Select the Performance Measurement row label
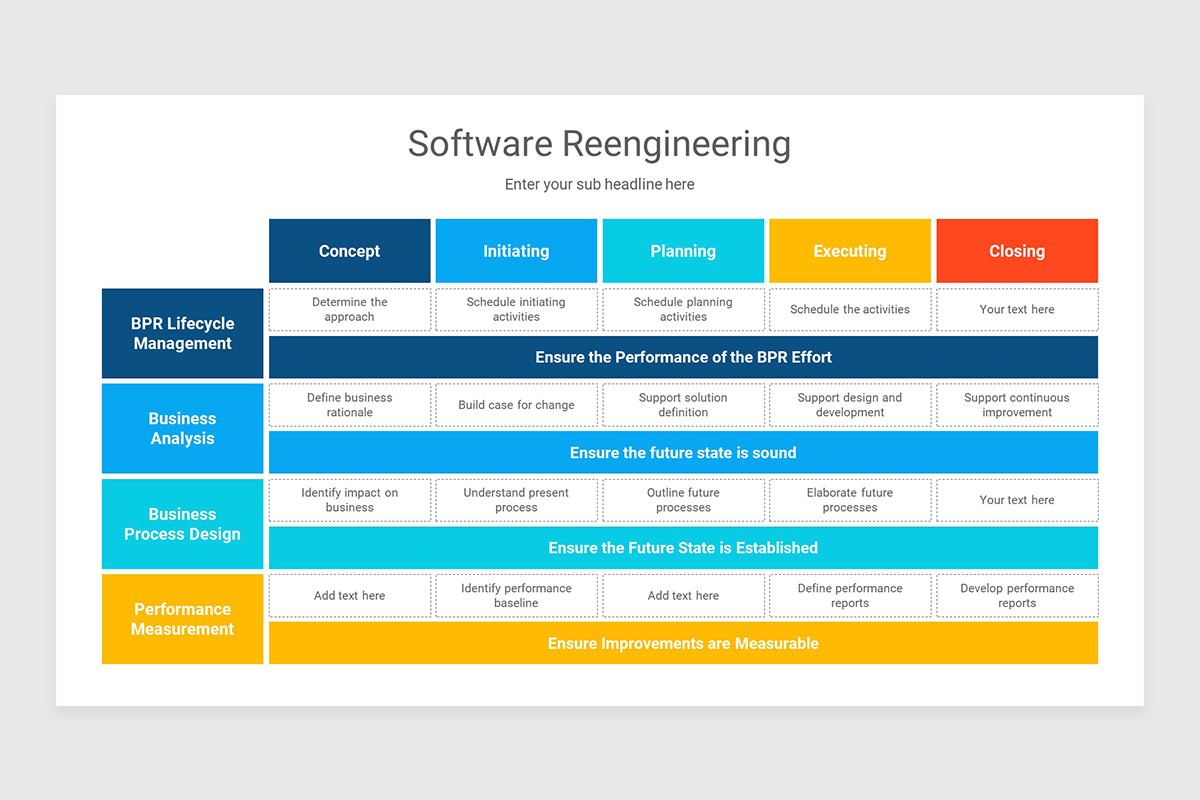Screen dimensions: 1200x800 pyautogui.click(x=182, y=619)
